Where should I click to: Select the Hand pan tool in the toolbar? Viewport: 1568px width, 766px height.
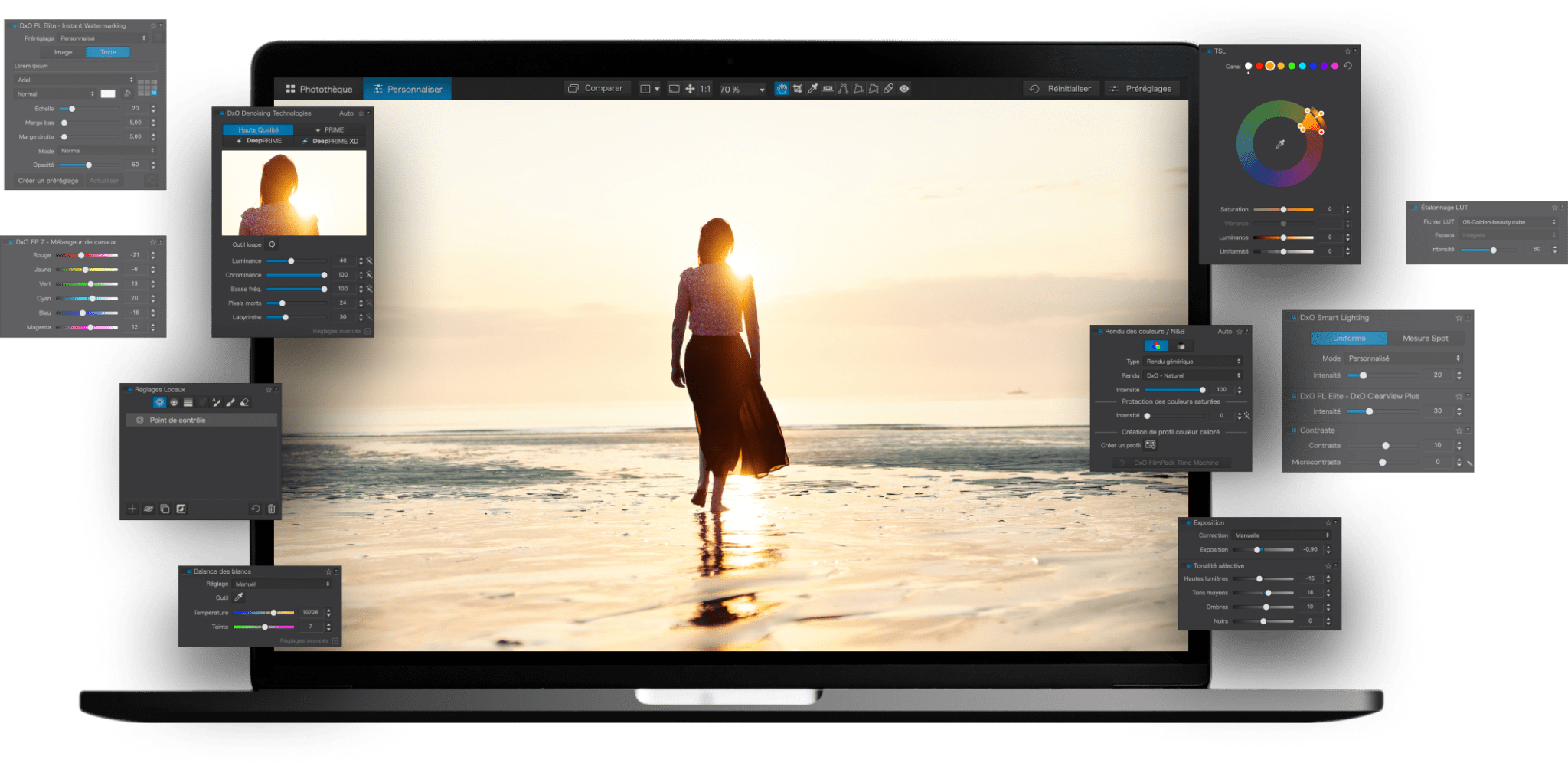[x=782, y=89]
